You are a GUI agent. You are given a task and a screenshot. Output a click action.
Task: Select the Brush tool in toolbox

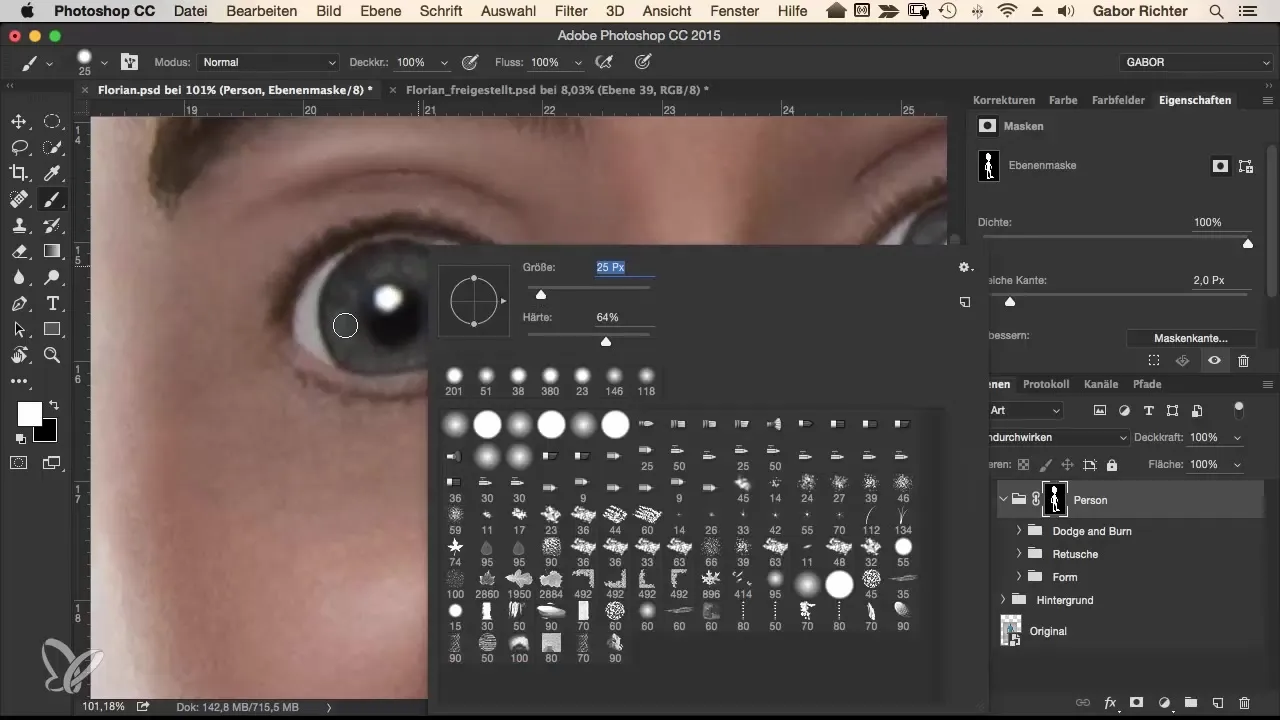click(52, 200)
